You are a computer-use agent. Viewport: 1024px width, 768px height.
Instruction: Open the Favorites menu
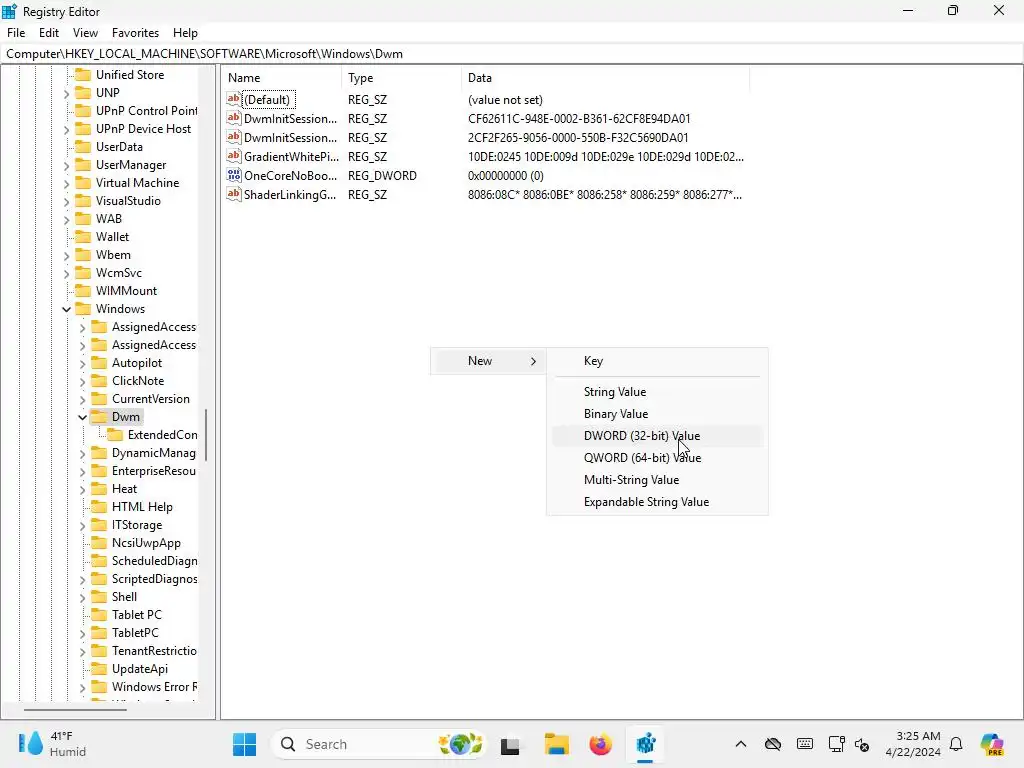click(135, 33)
